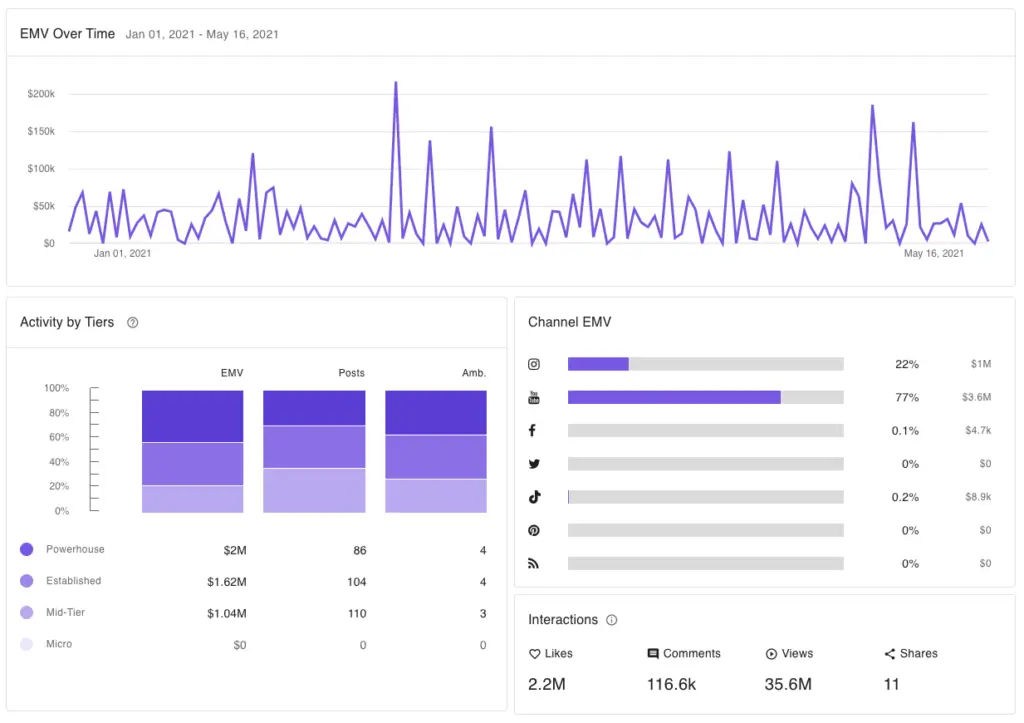Image resolution: width=1024 pixels, height=723 pixels.
Task: Click the Instagram channel icon
Action: point(534,364)
